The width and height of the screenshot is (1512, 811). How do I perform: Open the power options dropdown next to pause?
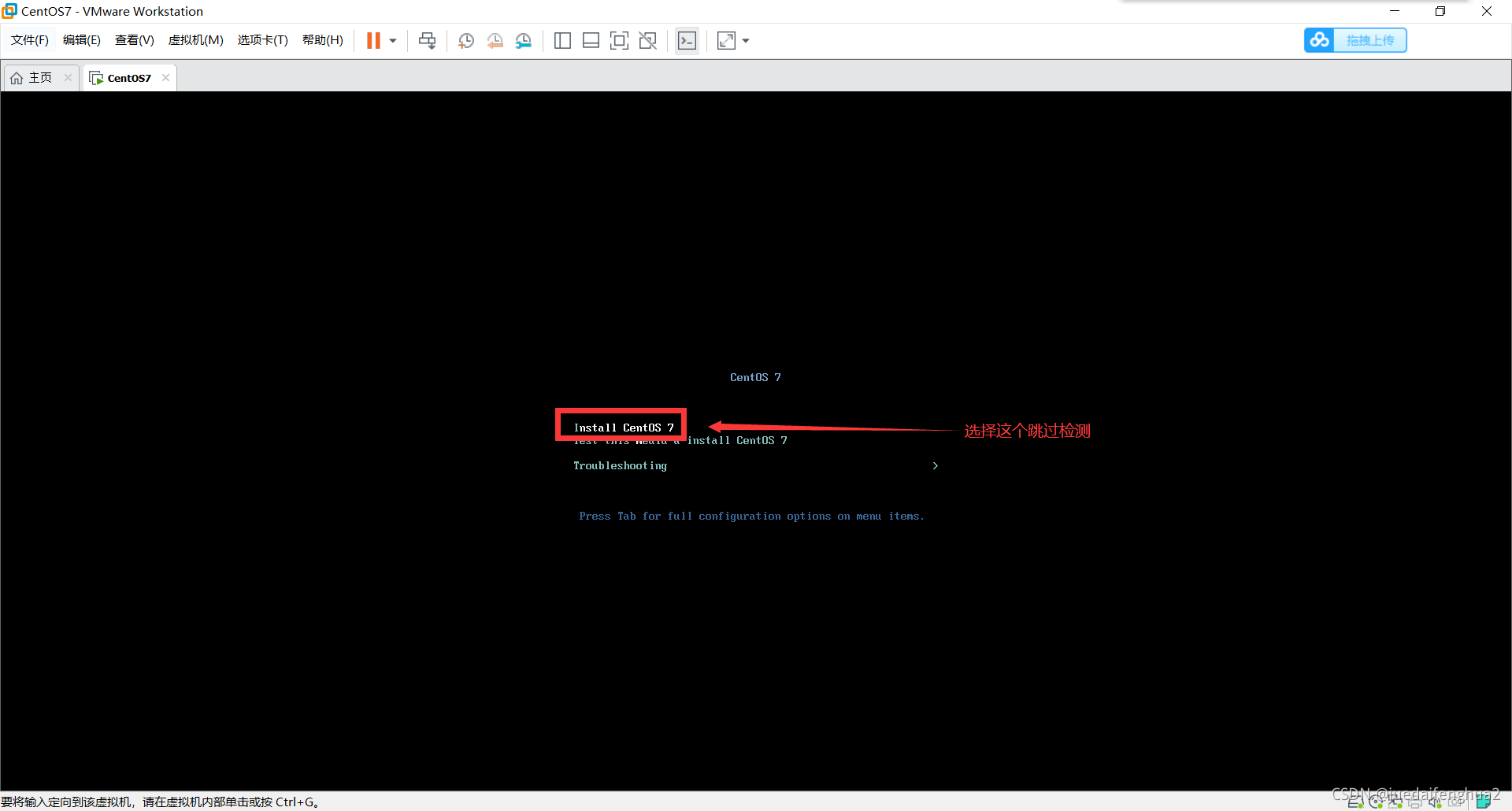coord(393,40)
